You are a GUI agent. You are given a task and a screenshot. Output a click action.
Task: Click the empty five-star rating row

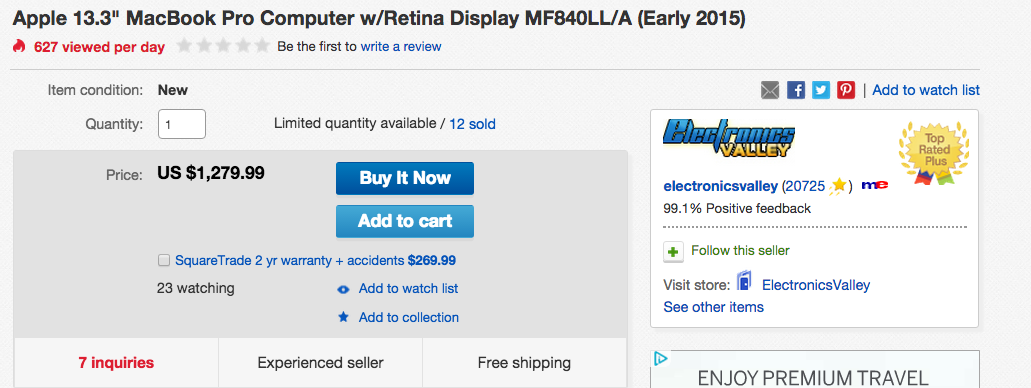click(x=223, y=46)
